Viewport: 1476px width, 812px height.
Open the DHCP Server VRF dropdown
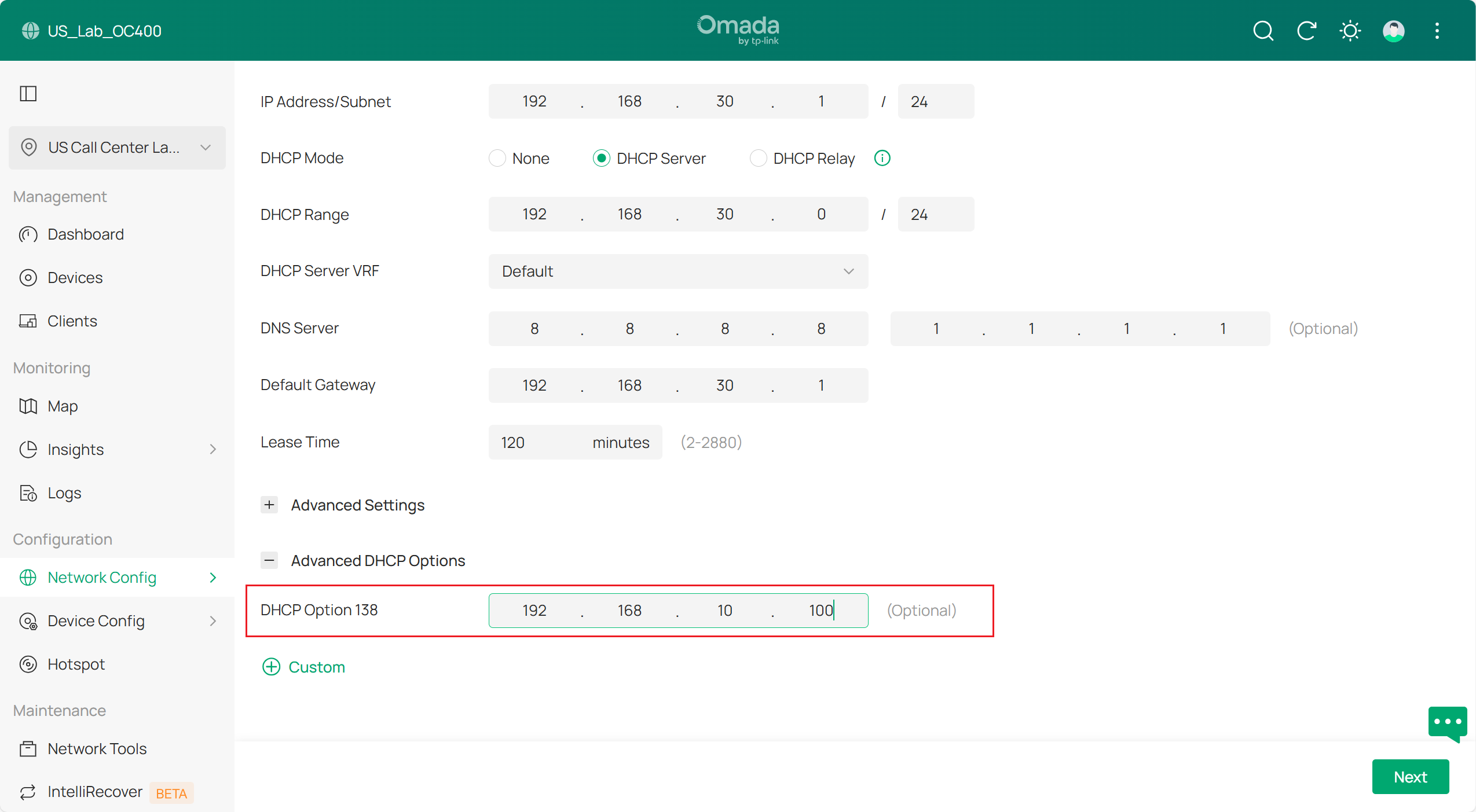click(x=677, y=271)
